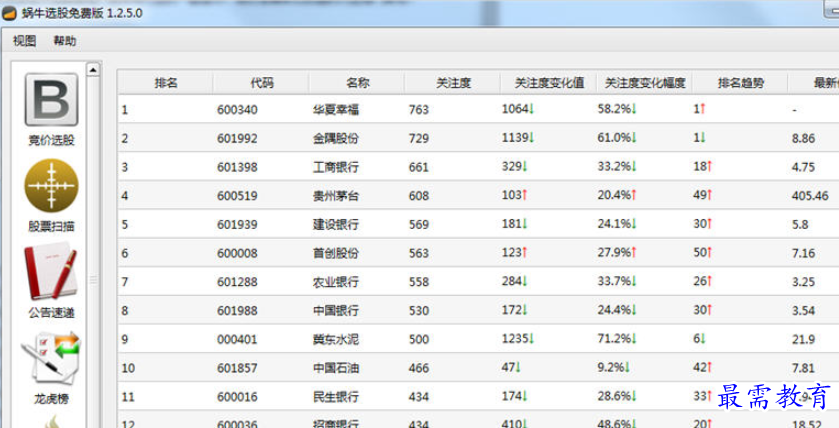839x428 pixels.
Task: Click stock code 601288
Action: pos(237,282)
